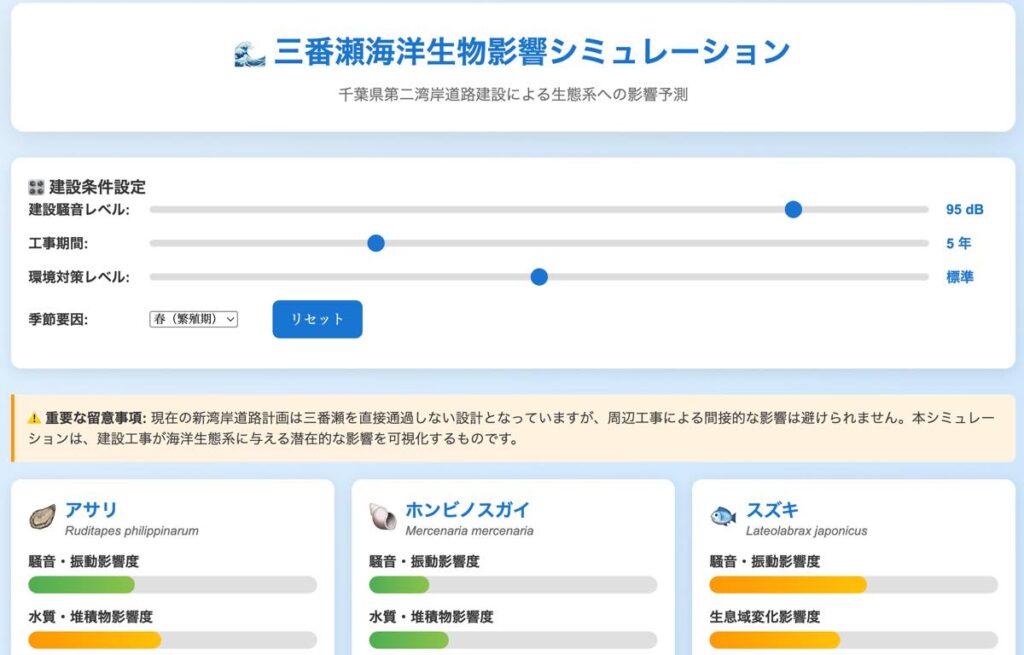Click the oyster icon on the アサリ card
1024x655 pixels.
43,517
